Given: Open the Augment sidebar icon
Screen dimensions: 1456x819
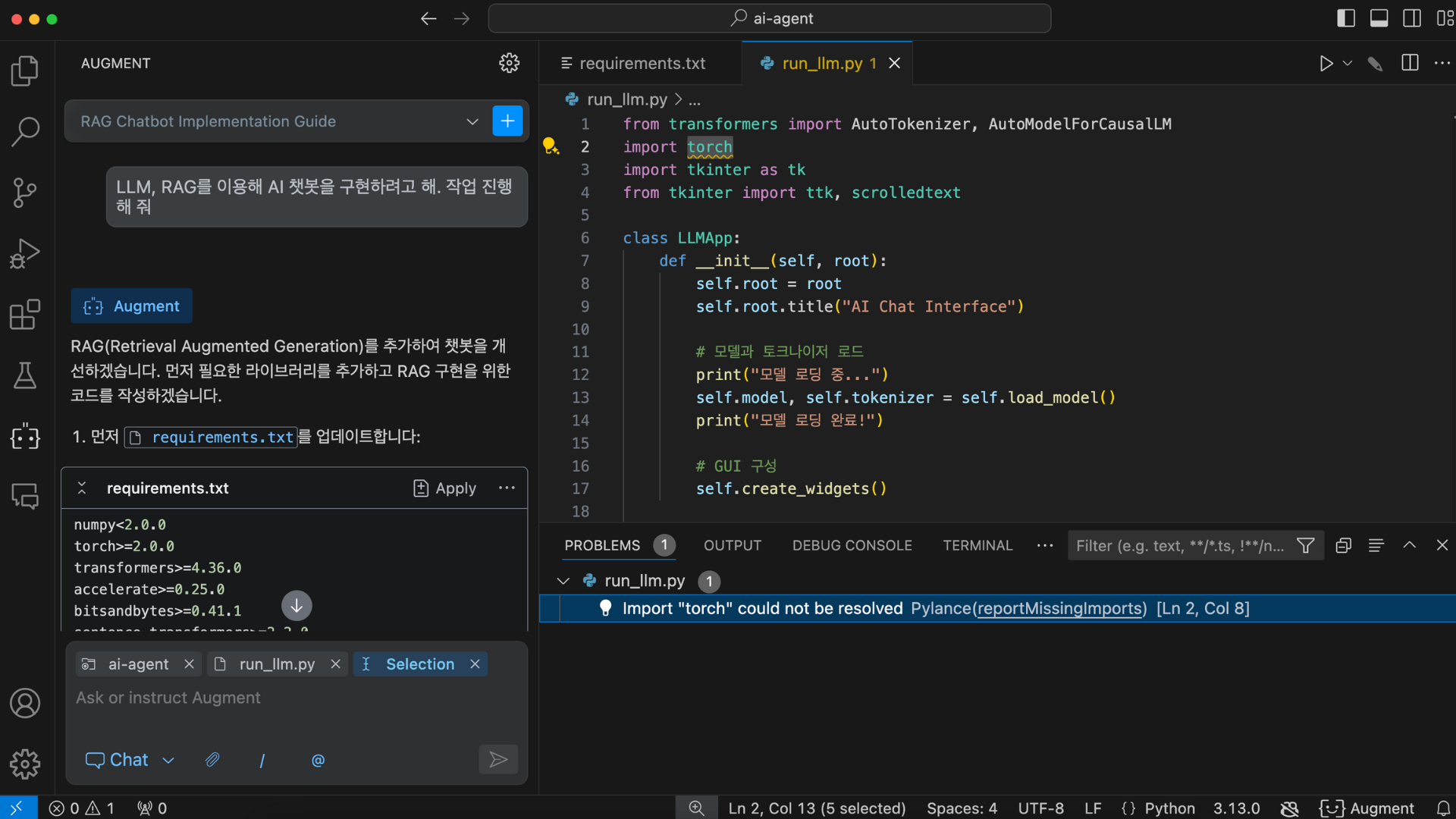Looking at the screenshot, I should click(25, 437).
